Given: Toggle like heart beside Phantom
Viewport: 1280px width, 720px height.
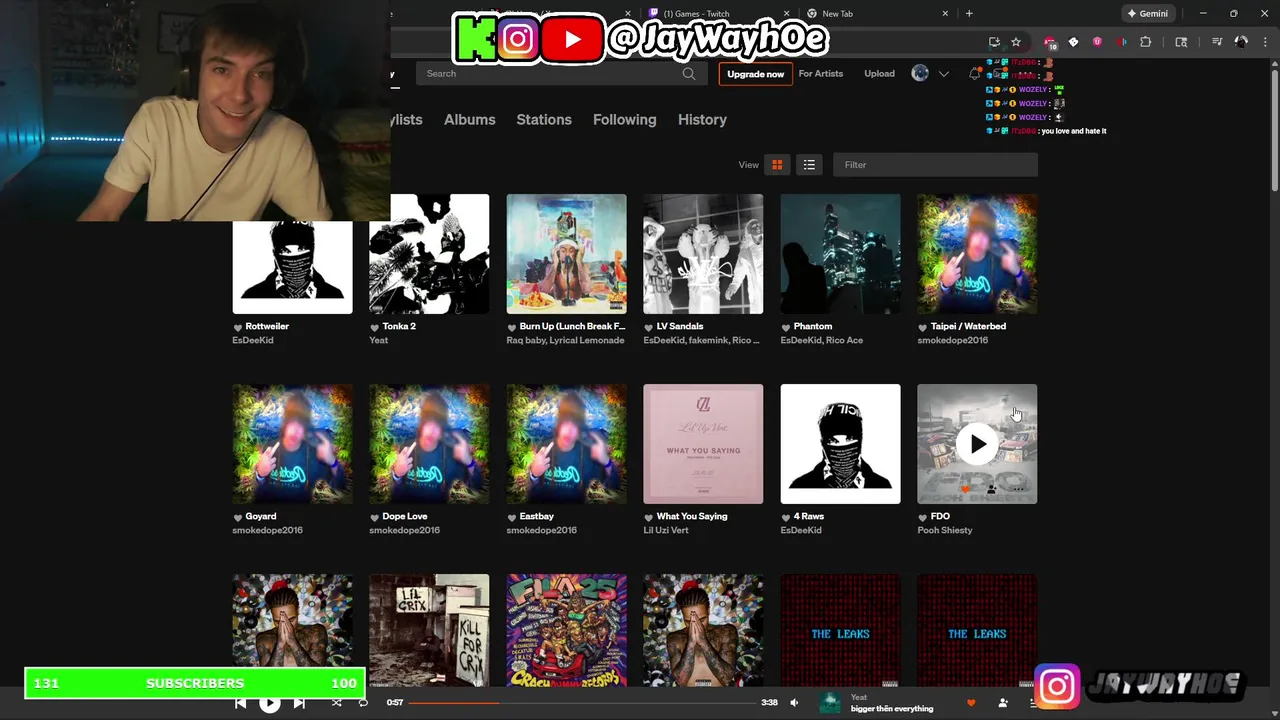Looking at the screenshot, I should tap(785, 327).
